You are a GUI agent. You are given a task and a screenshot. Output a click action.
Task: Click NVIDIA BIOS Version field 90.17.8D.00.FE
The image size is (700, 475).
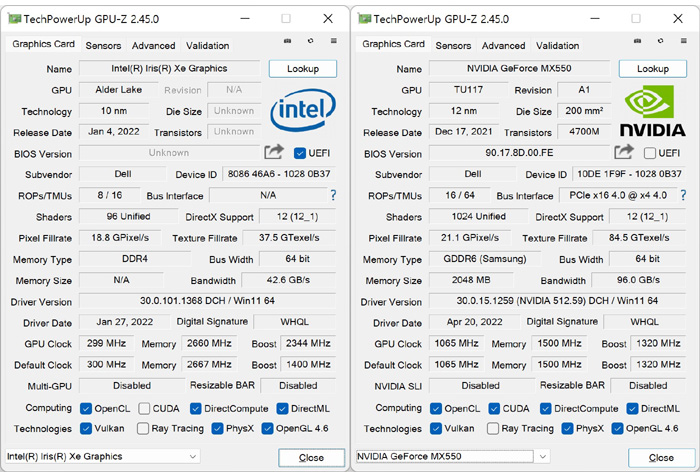tap(519, 153)
